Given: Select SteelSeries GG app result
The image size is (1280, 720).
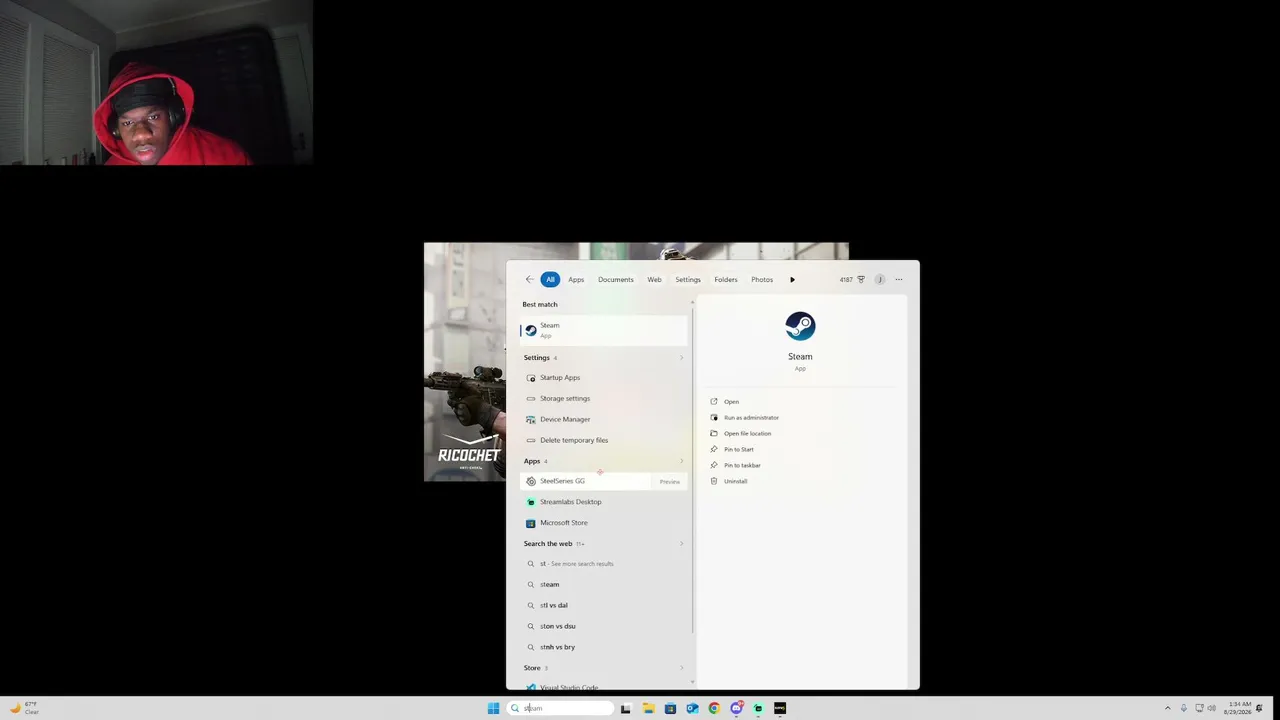Looking at the screenshot, I should [604, 481].
